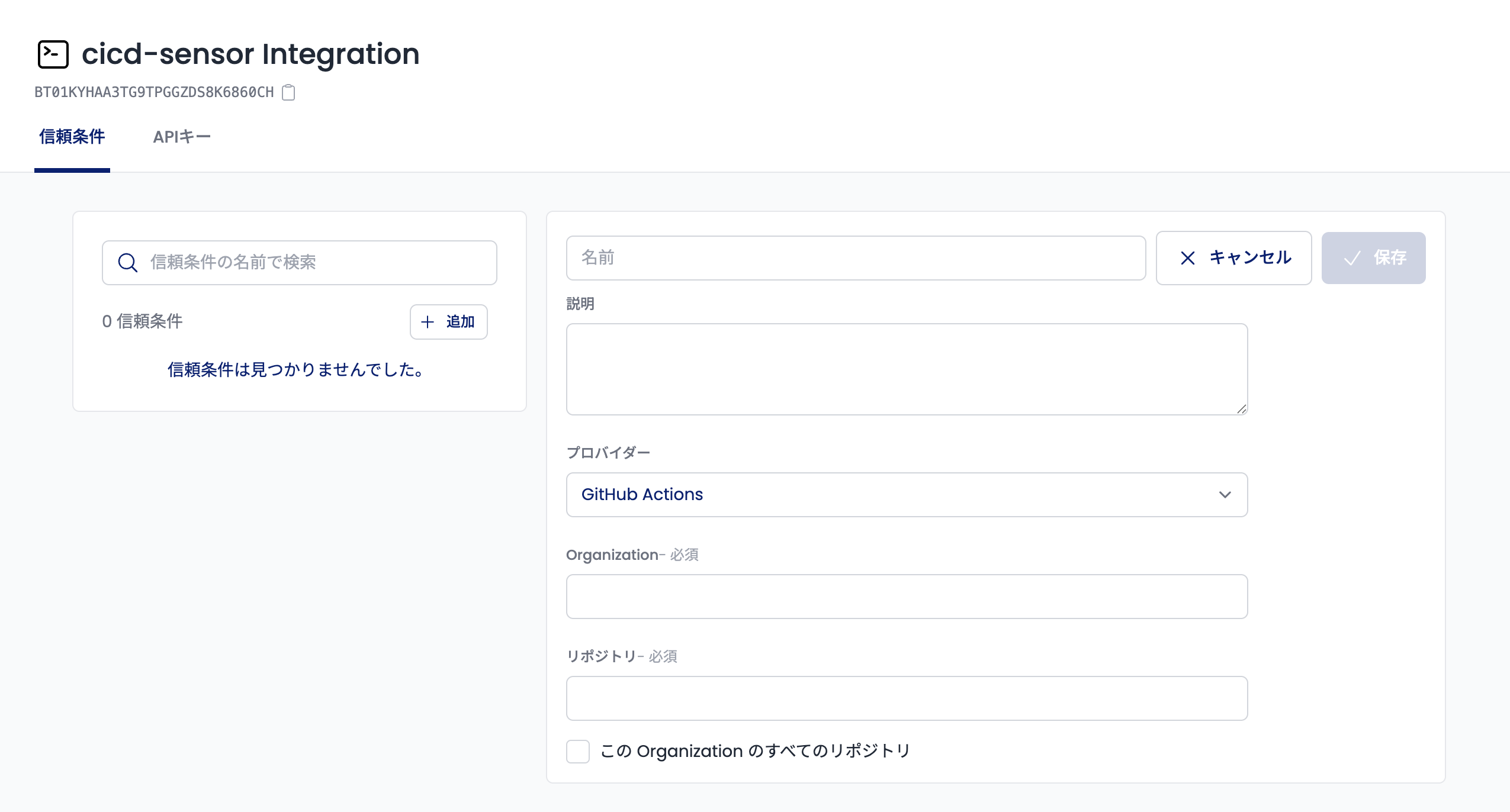This screenshot has width=1510, height=812.
Task: Click the ID text BT01KYHAA3TG9TPGGZDS8K6860CH
Action: click(154, 92)
